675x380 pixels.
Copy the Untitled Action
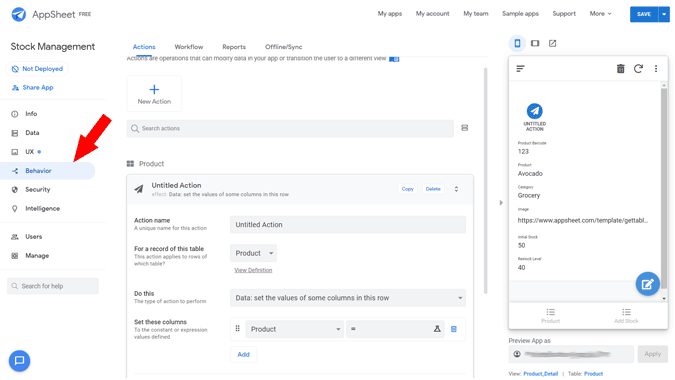pos(407,189)
